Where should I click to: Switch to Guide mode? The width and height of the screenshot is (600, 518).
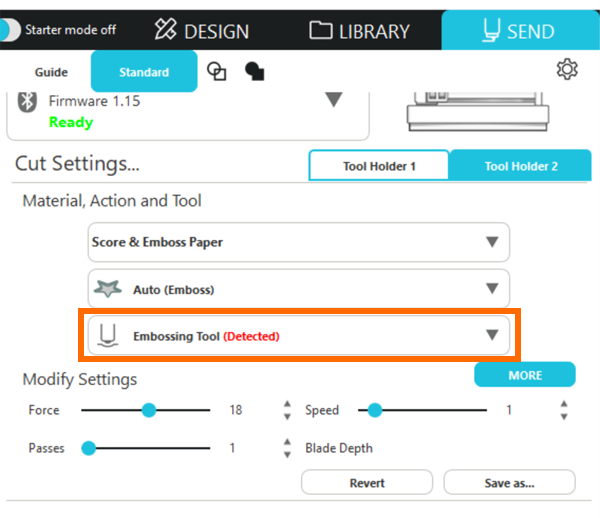[51, 72]
